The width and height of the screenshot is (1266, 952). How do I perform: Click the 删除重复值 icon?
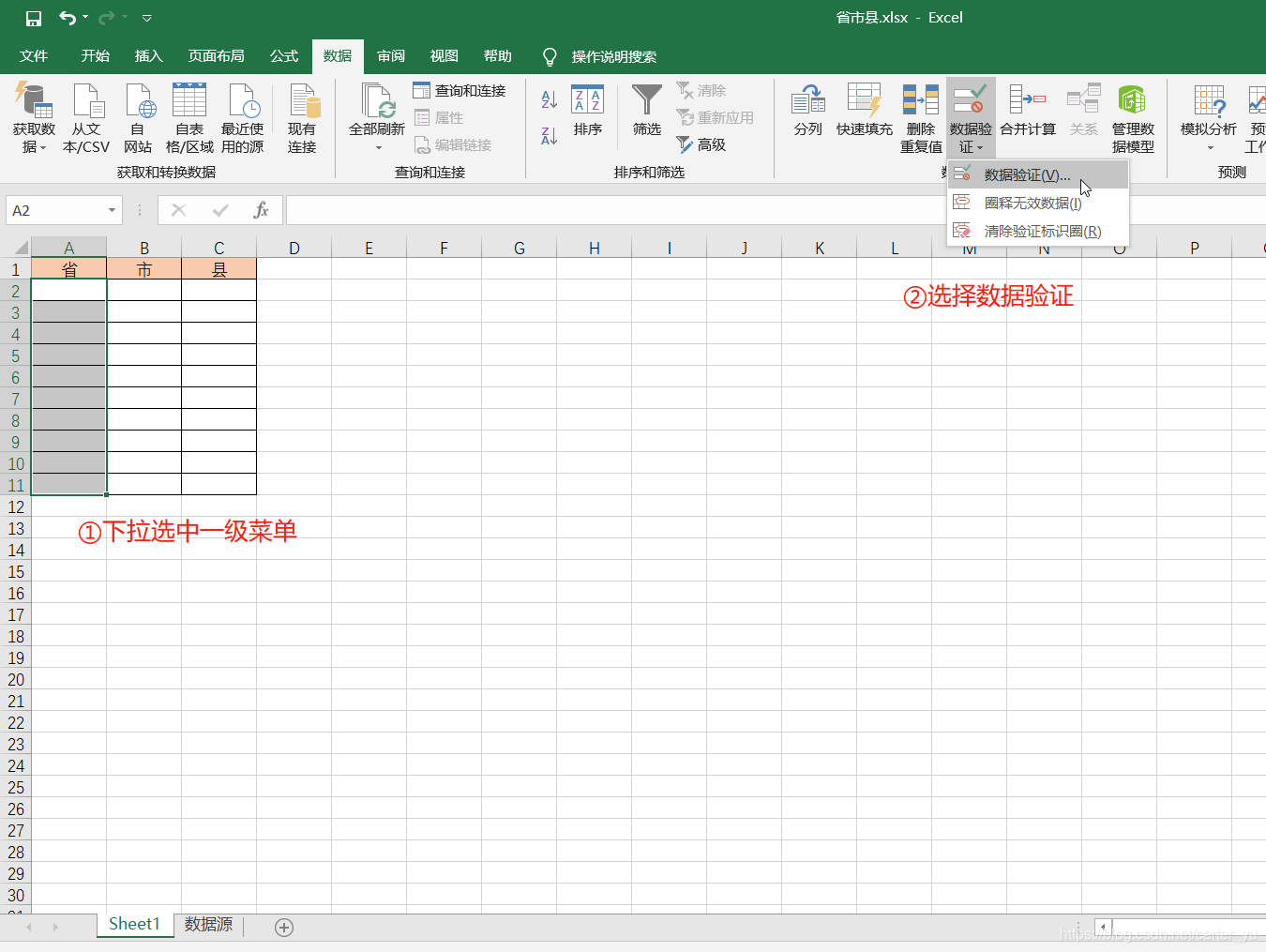point(921,118)
